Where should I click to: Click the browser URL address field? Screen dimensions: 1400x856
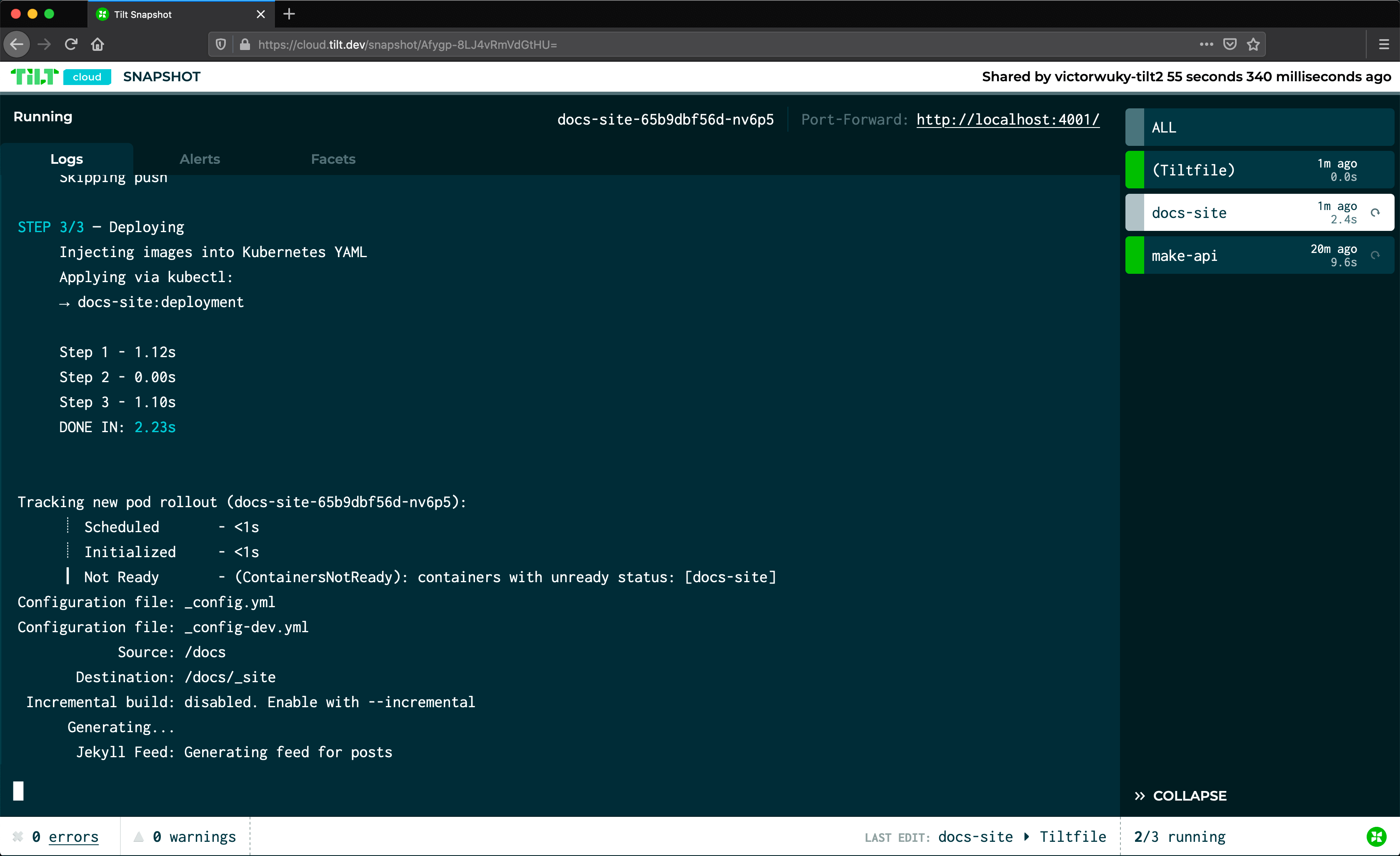tap(722, 44)
